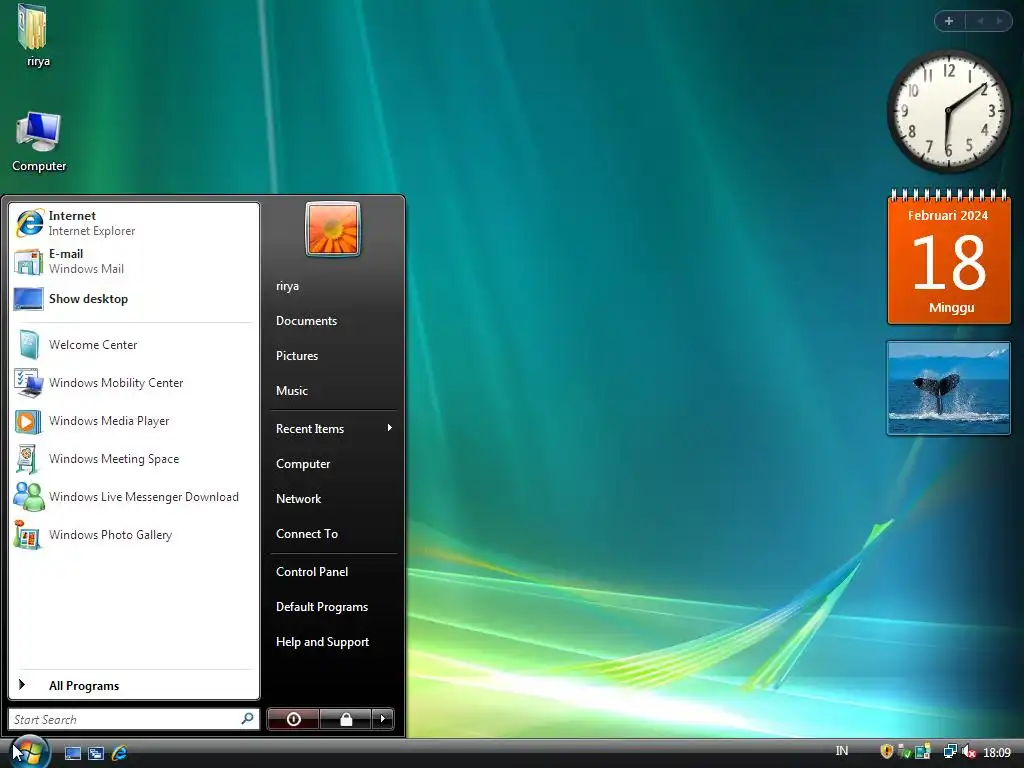Click Show desktop in Start menu

[x=134, y=299]
